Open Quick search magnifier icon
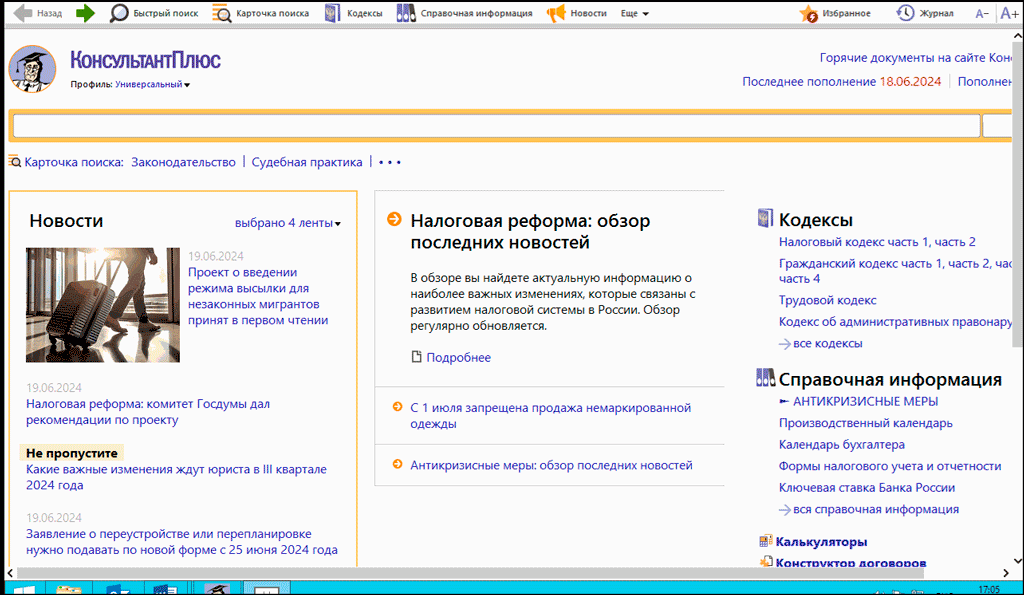The width and height of the screenshot is (1024, 595). pos(119,13)
